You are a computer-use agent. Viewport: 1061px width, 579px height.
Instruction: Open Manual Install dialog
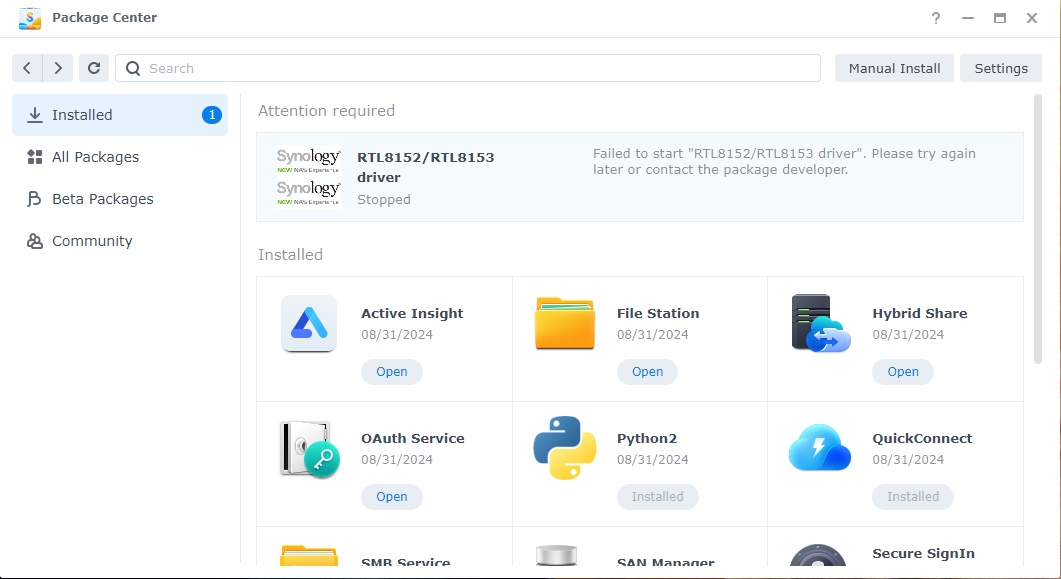click(894, 68)
